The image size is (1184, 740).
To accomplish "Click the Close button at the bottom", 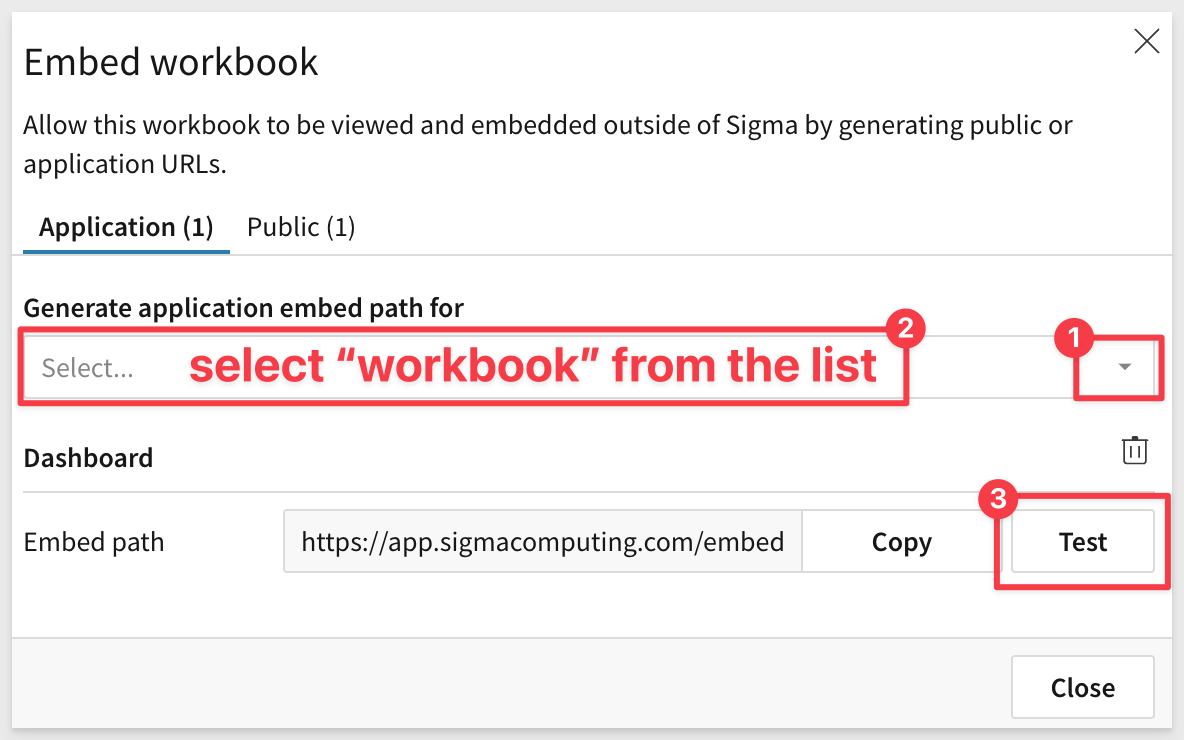I will click(1082, 687).
